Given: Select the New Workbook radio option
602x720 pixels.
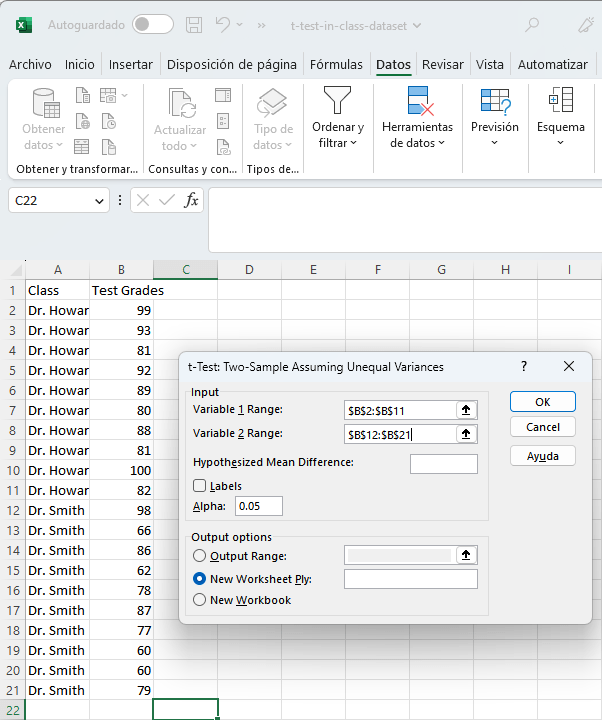Looking at the screenshot, I should point(200,600).
